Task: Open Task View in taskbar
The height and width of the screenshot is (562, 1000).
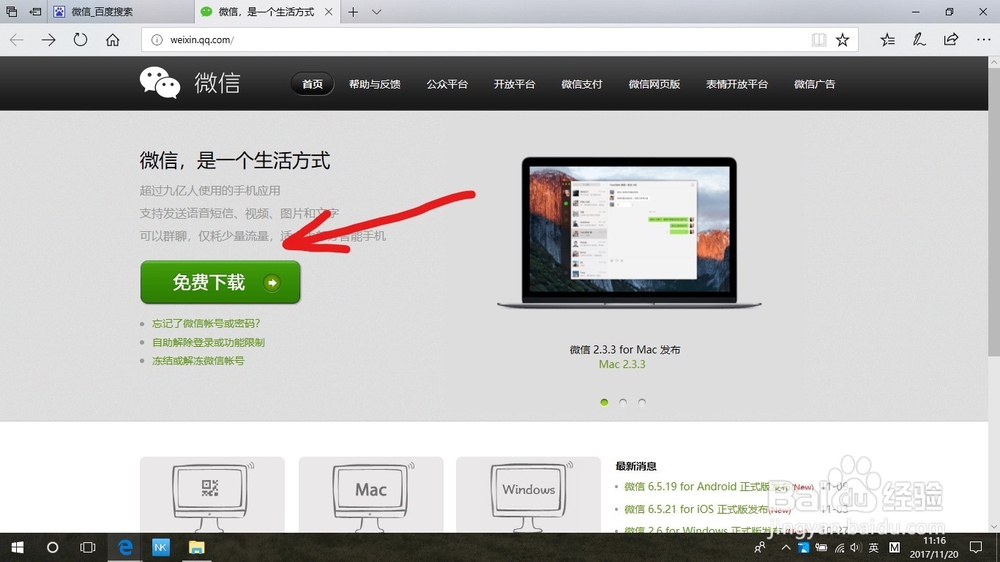Action: pos(87,547)
